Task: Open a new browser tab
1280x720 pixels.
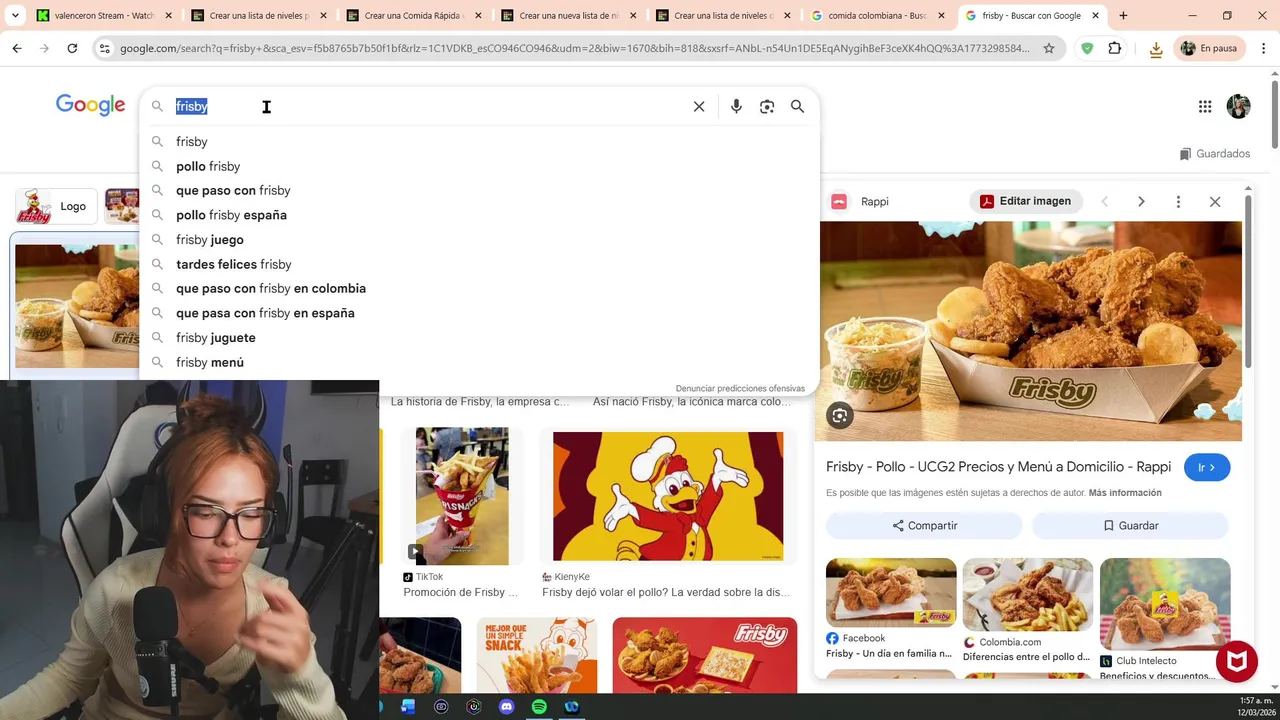Action: coord(1123,16)
